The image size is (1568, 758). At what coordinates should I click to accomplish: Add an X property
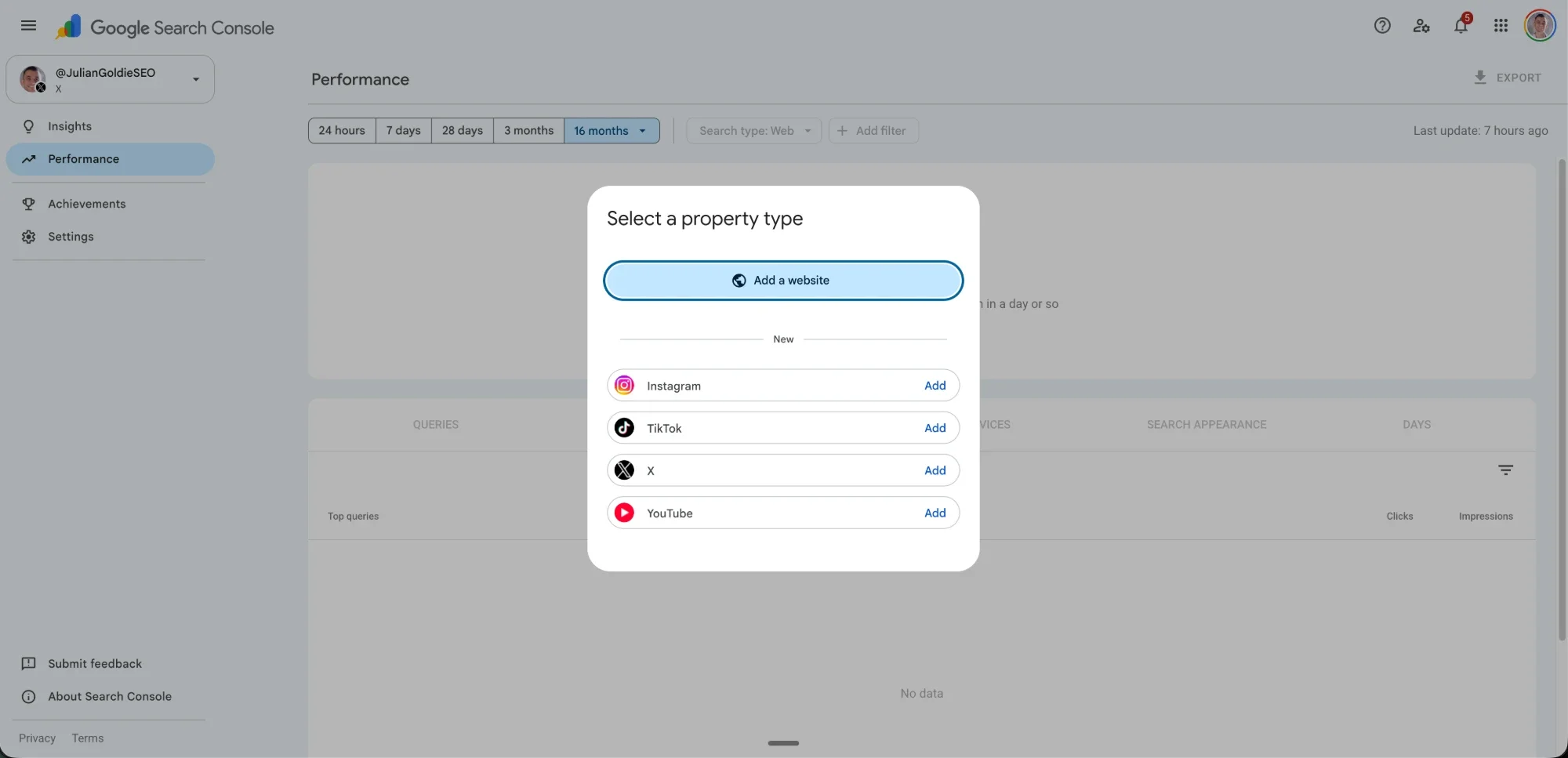[x=935, y=470]
